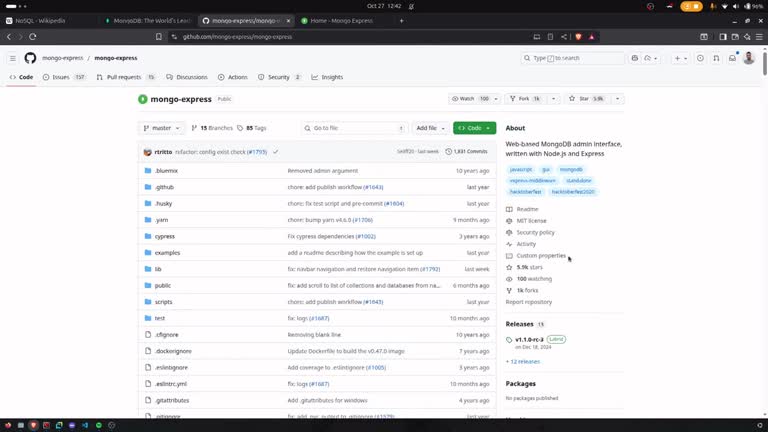Viewport: 768px width, 432px height.
Task: Open the 1,831 Commits history
Action: 467,152
